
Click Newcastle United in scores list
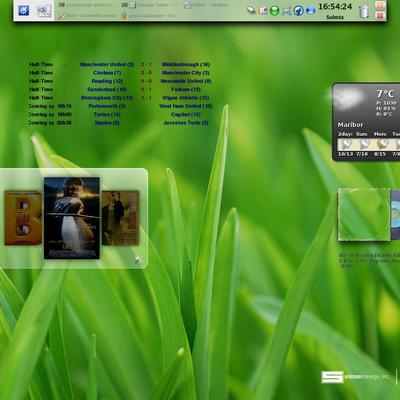[x=186, y=81]
